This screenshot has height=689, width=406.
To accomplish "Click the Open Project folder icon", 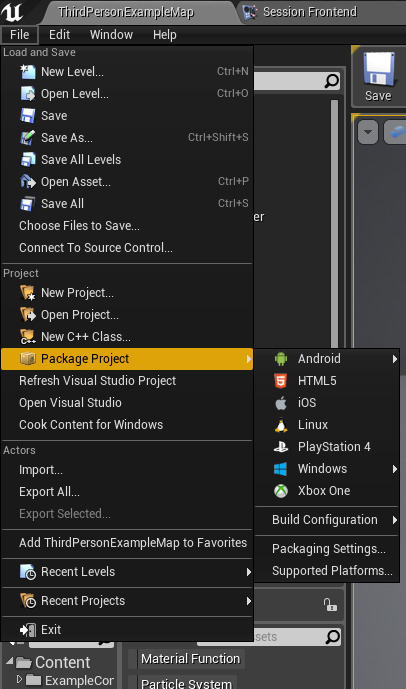I will pyautogui.click(x=28, y=315).
